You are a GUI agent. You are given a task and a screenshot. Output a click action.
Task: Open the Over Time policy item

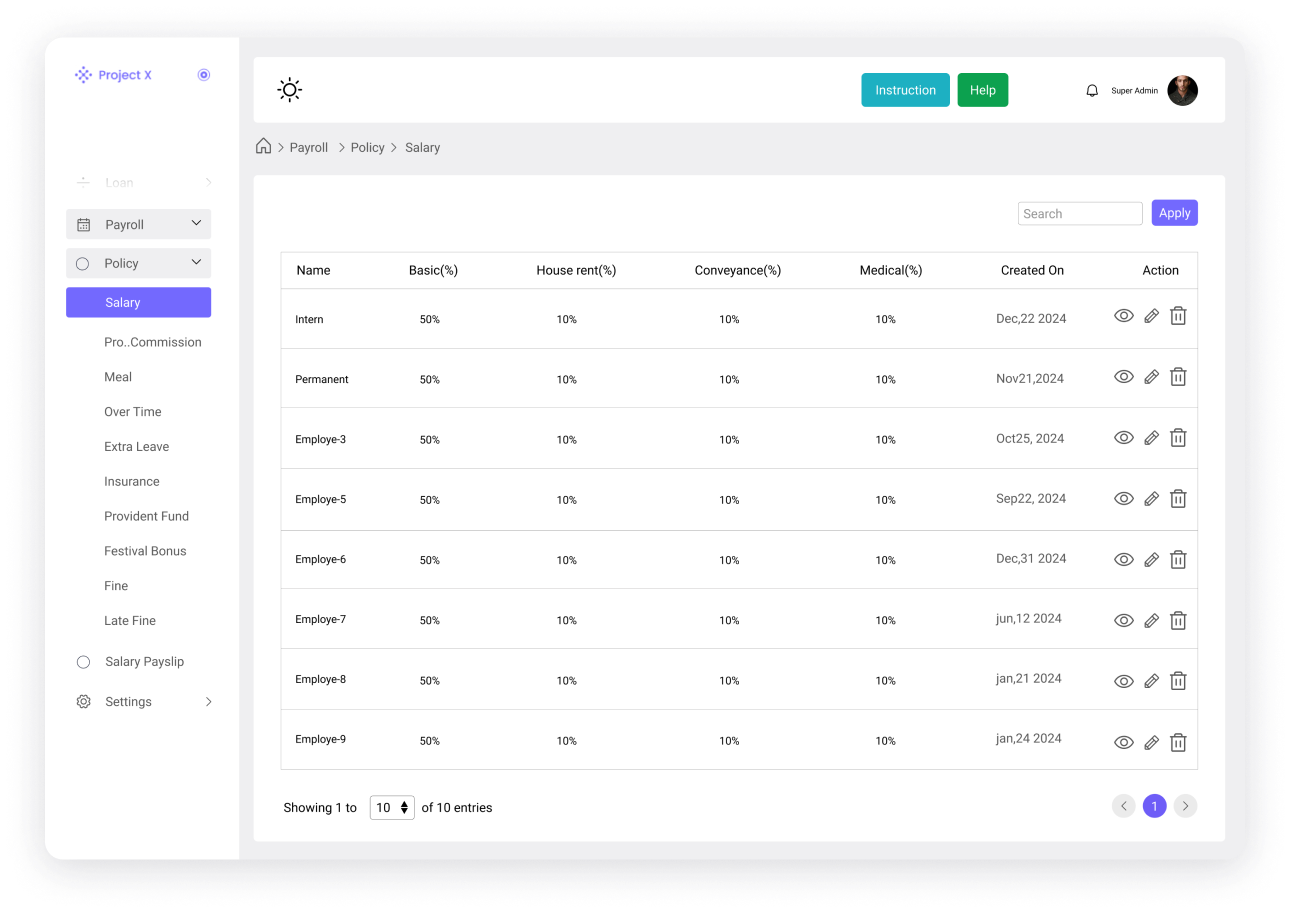[133, 412]
